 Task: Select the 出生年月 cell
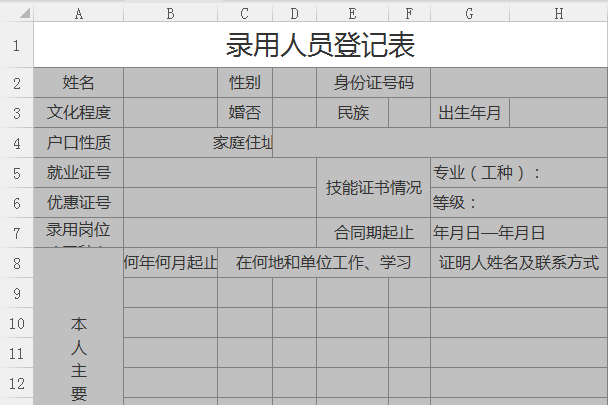tap(470, 112)
